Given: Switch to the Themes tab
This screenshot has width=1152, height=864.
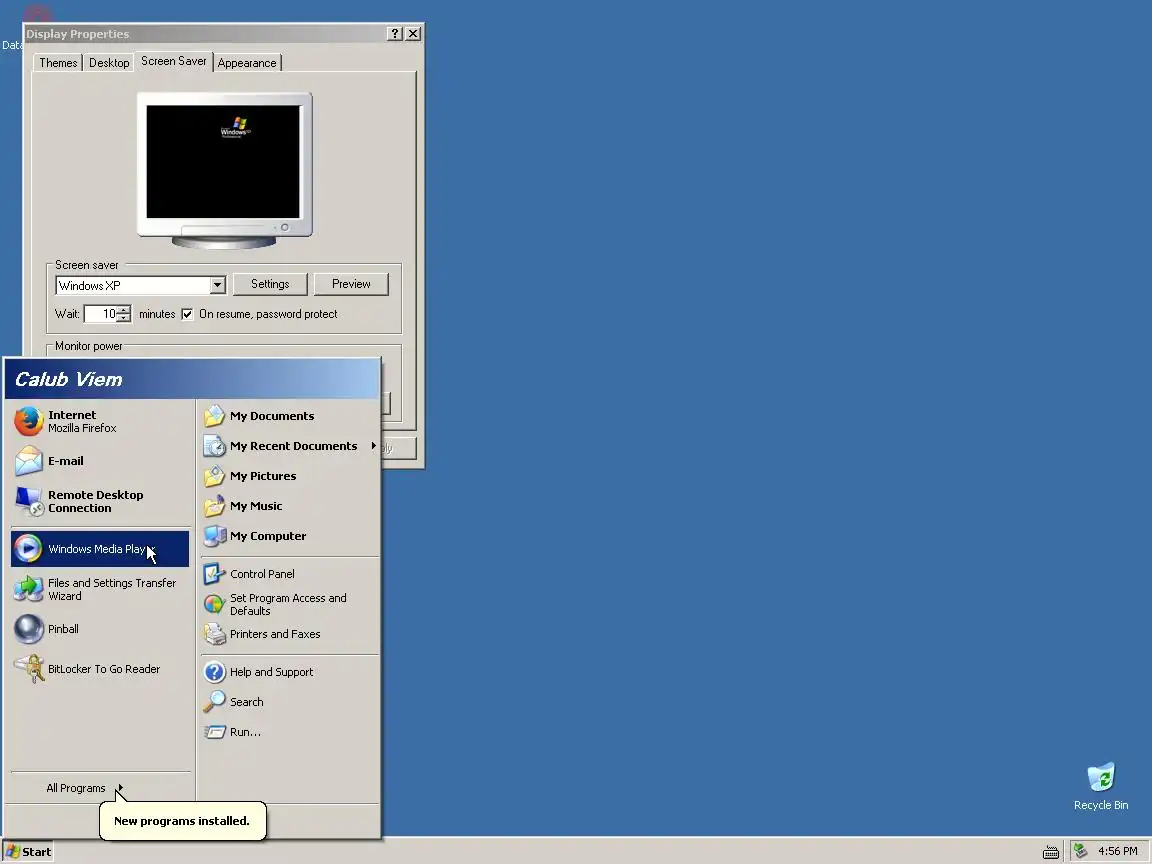Looking at the screenshot, I should pyautogui.click(x=58, y=63).
